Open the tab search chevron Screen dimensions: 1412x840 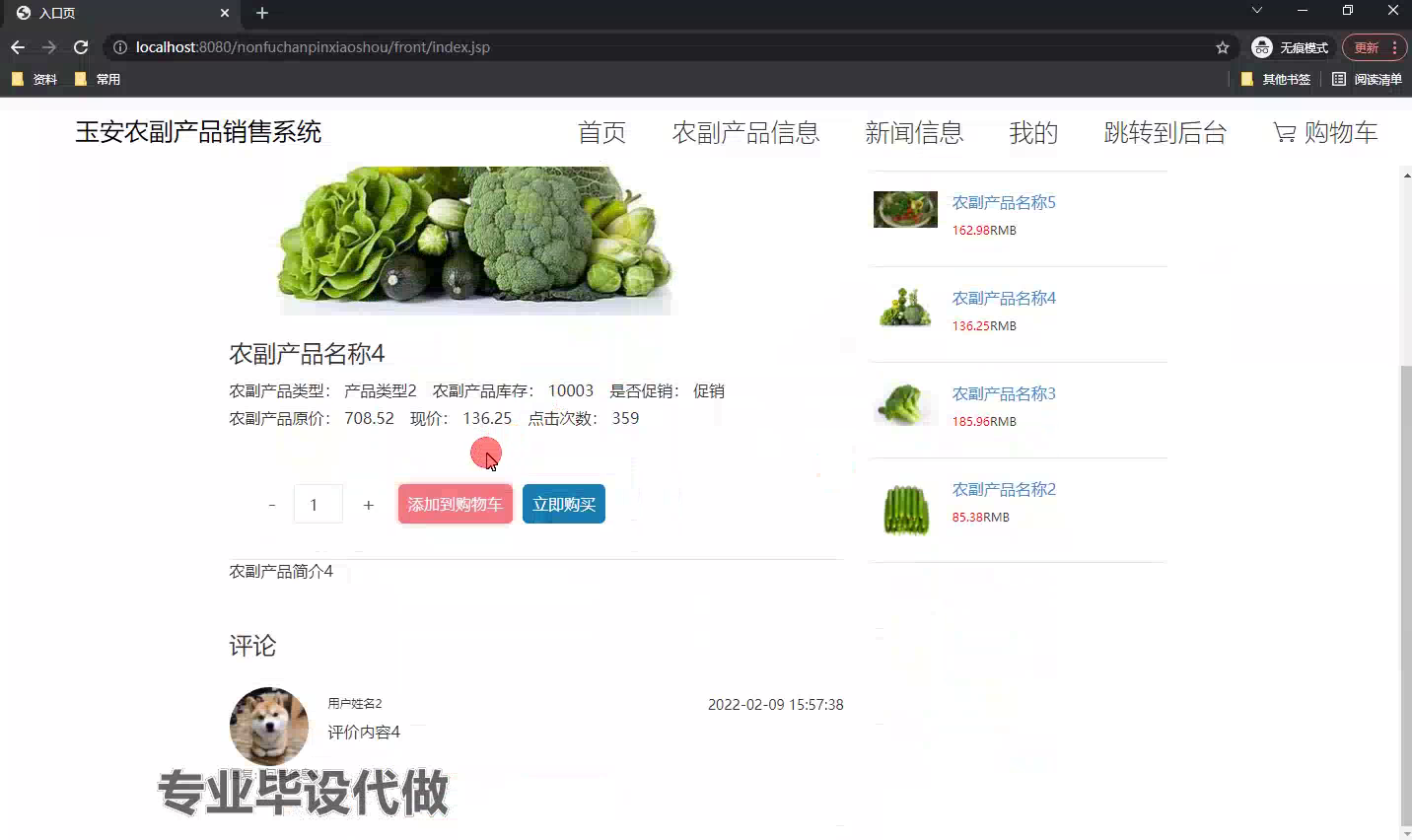tap(1257, 10)
